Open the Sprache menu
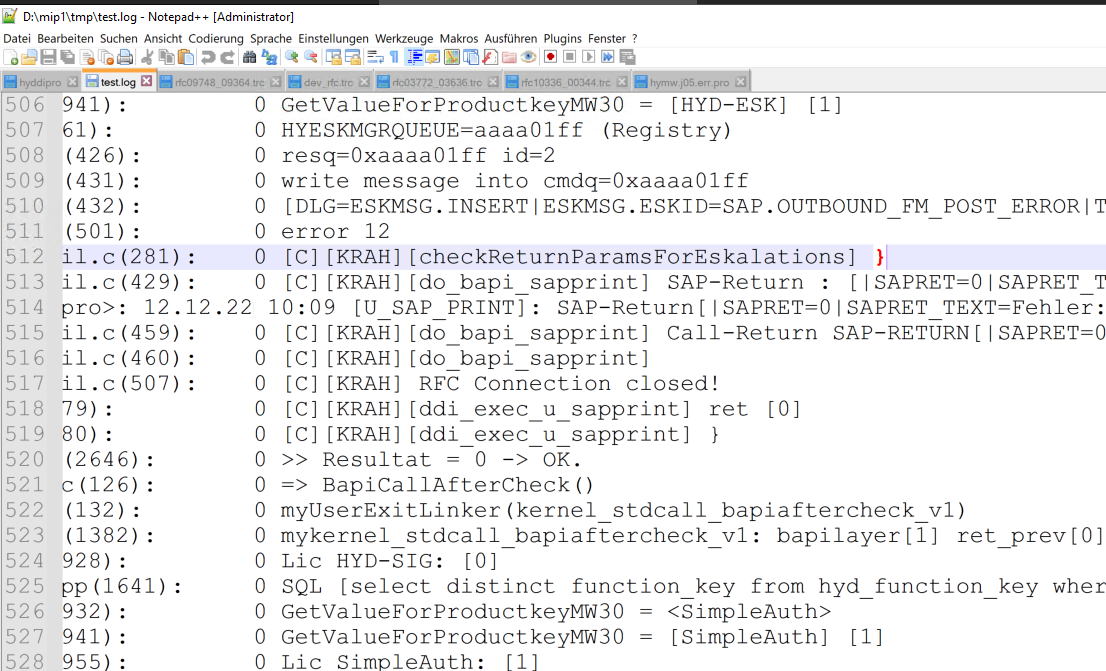This screenshot has height=671, width=1106. click(271, 38)
